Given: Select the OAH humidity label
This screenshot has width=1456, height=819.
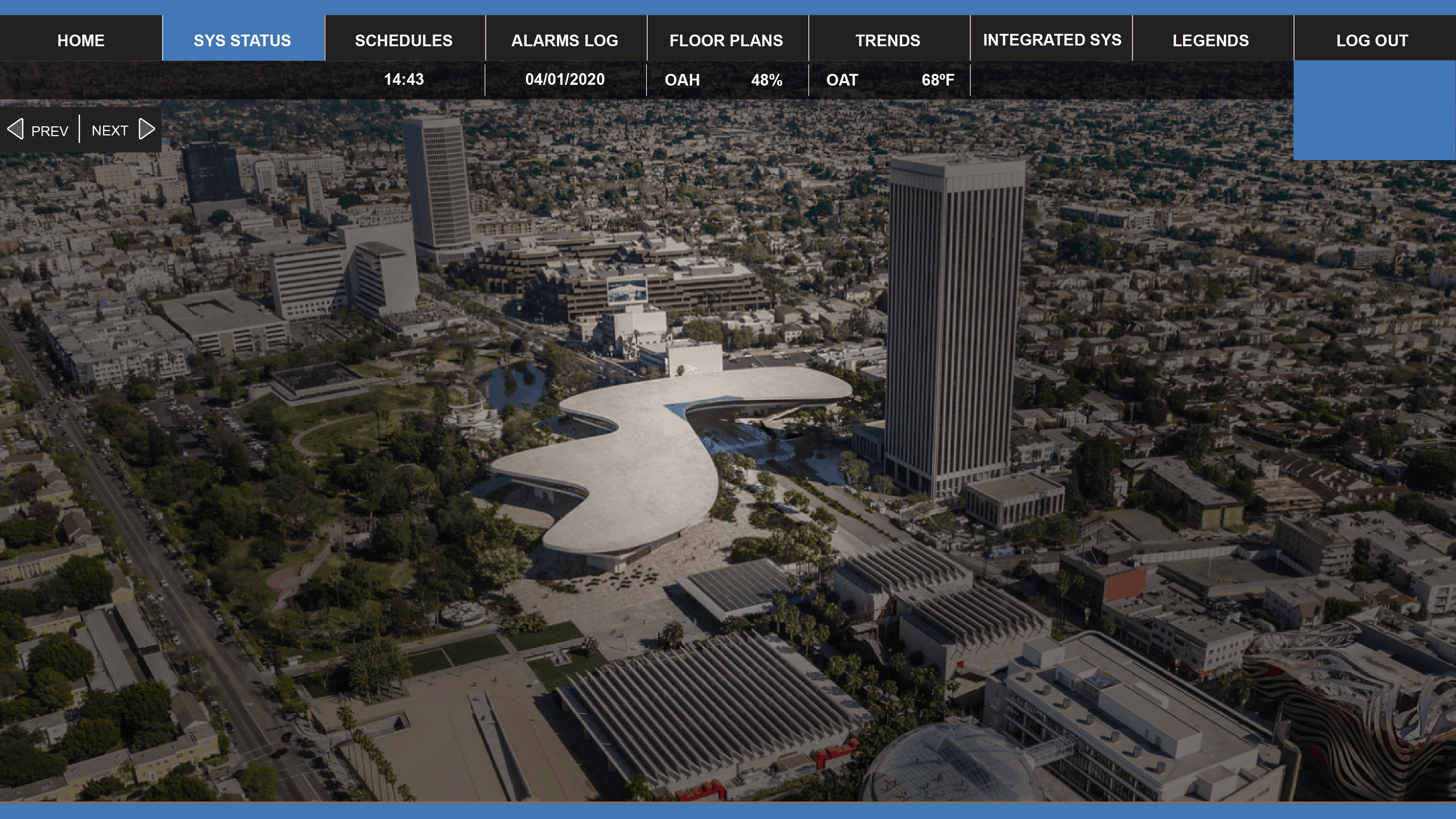Looking at the screenshot, I should point(682,80).
